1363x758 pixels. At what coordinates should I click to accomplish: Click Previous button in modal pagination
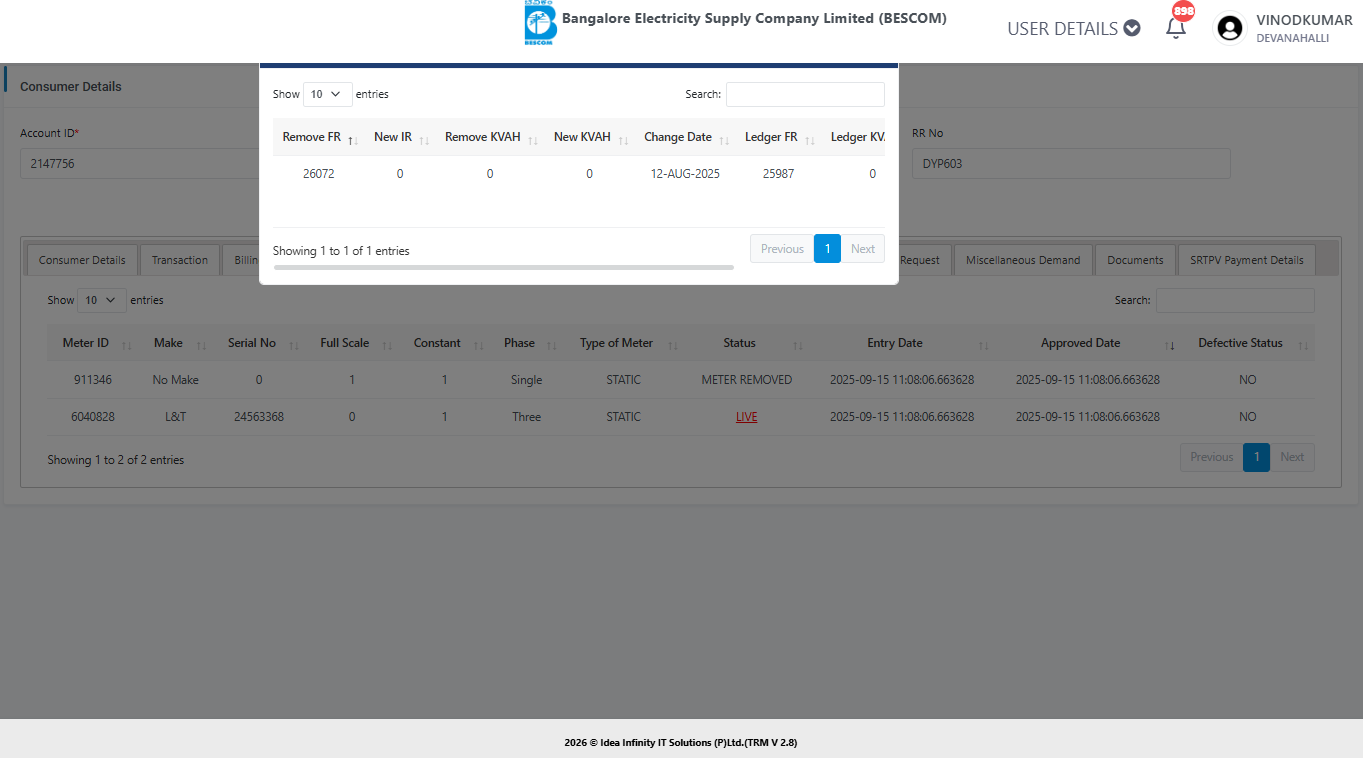781,249
